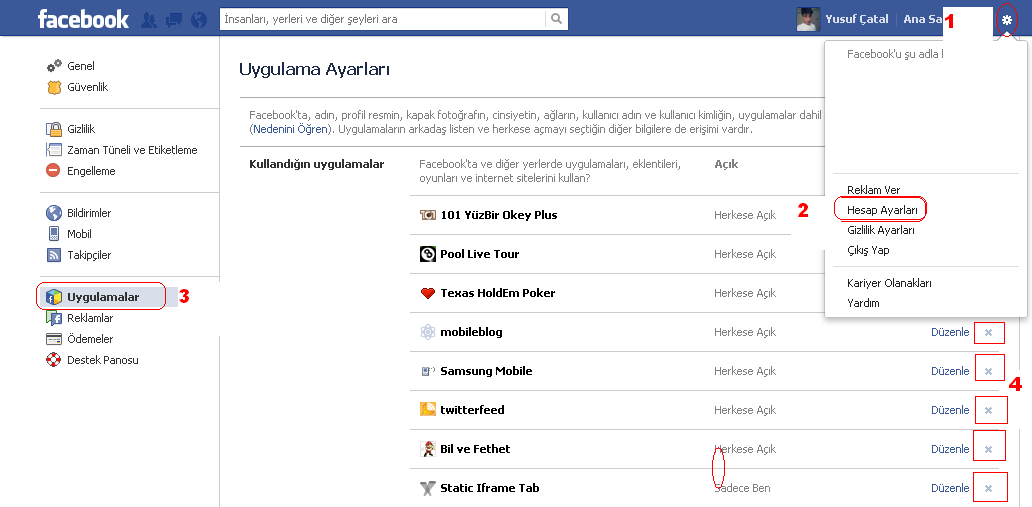Open the gear settings menu icon
Screen dimensions: 1032x507
coord(1007,20)
